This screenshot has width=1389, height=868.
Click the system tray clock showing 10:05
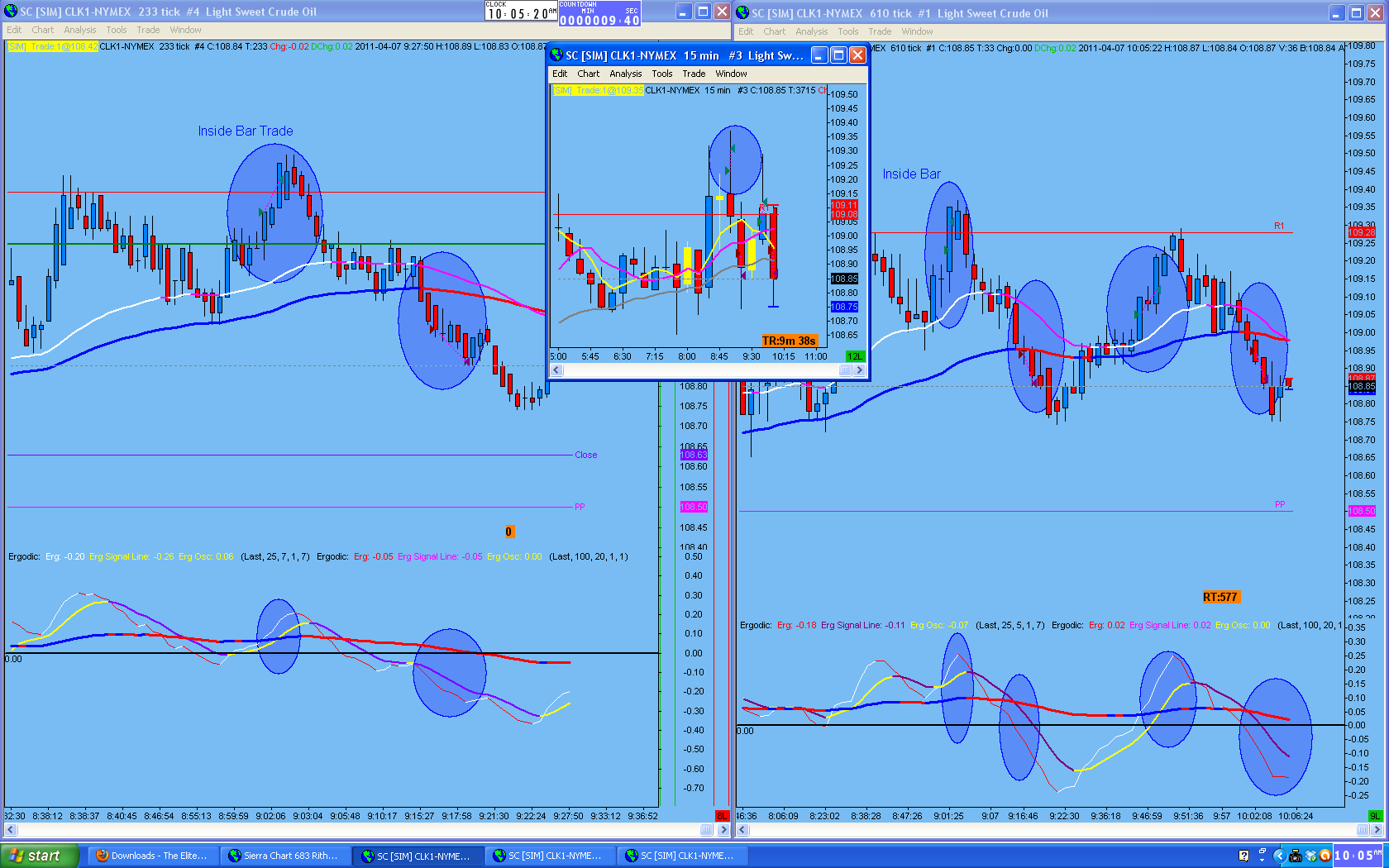pyautogui.click(x=1359, y=856)
